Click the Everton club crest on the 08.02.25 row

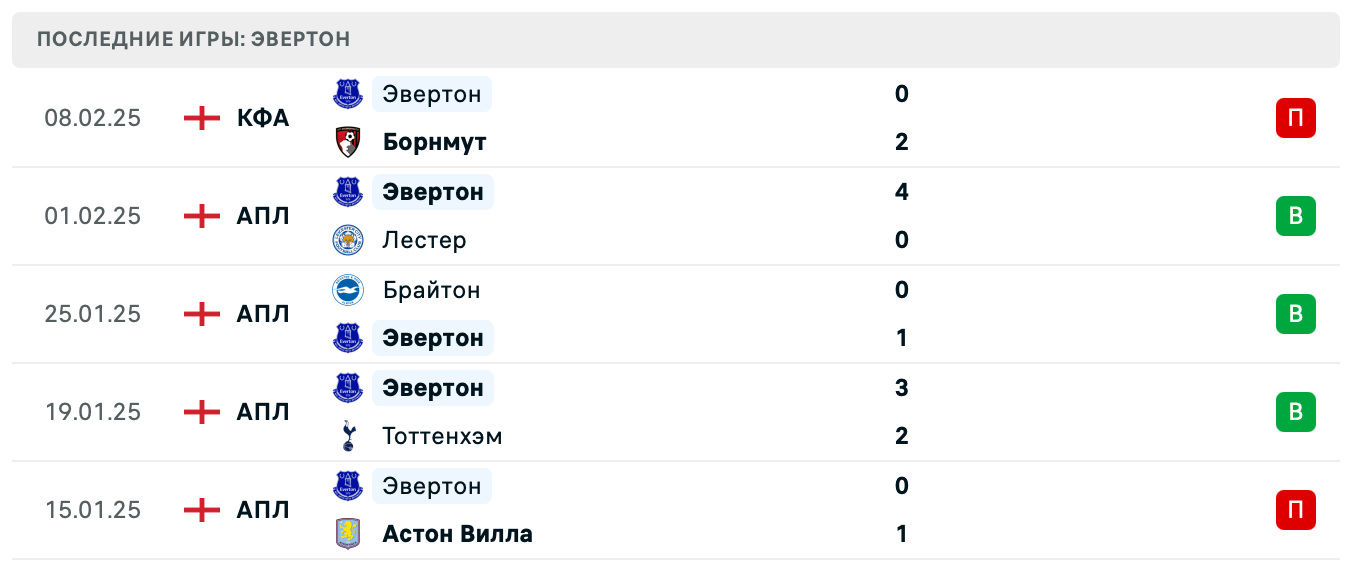coord(346,94)
